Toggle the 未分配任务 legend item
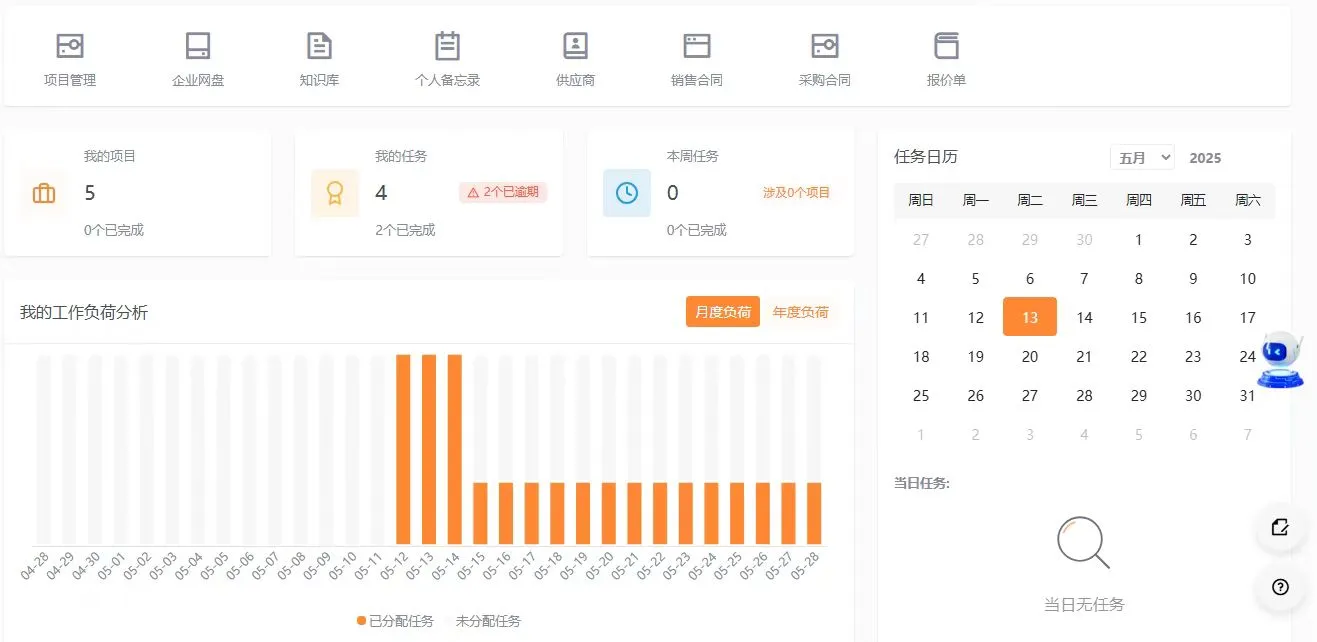The height and width of the screenshot is (642, 1317). coord(489,620)
